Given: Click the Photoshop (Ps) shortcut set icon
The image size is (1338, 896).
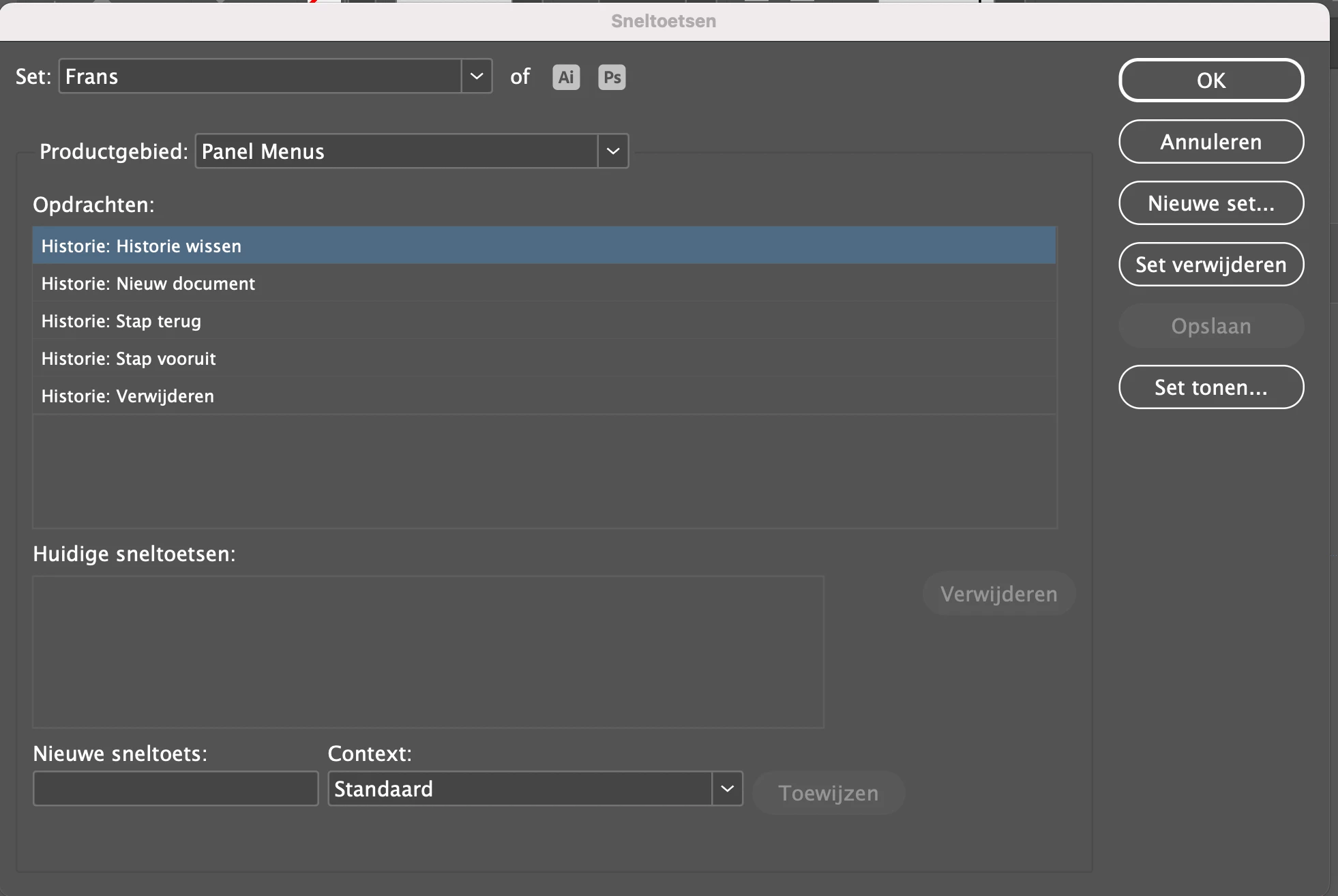Looking at the screenshot, I should coord(612,77).
